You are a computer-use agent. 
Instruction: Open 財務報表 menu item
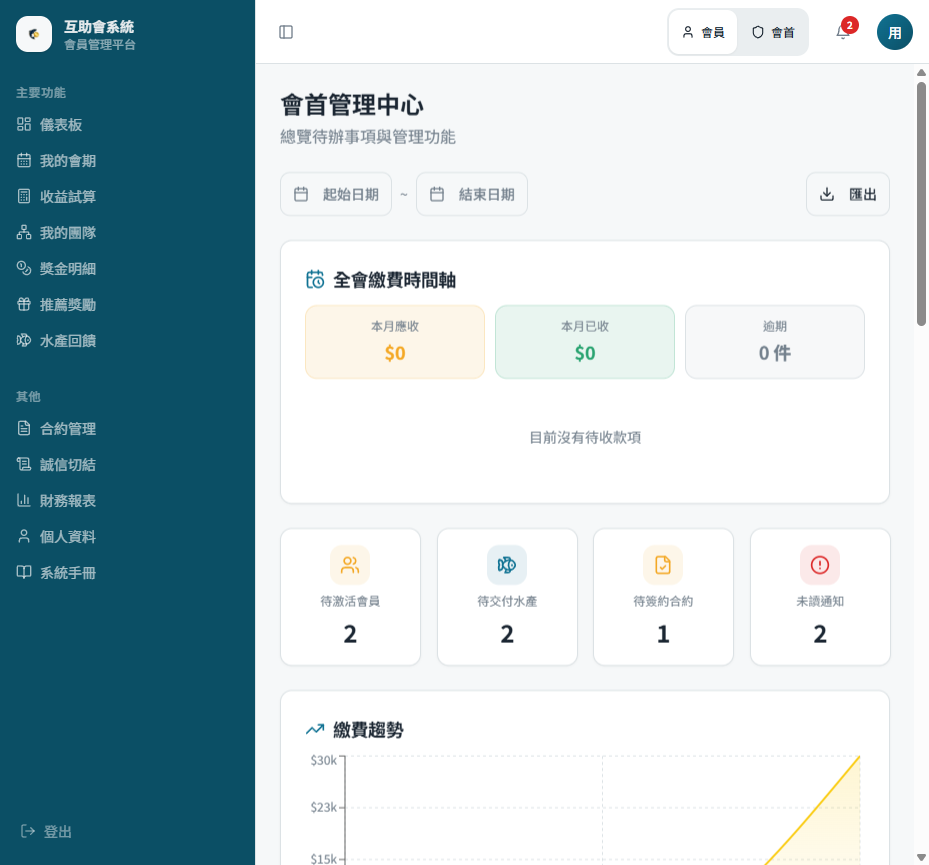tap(127, 501)
